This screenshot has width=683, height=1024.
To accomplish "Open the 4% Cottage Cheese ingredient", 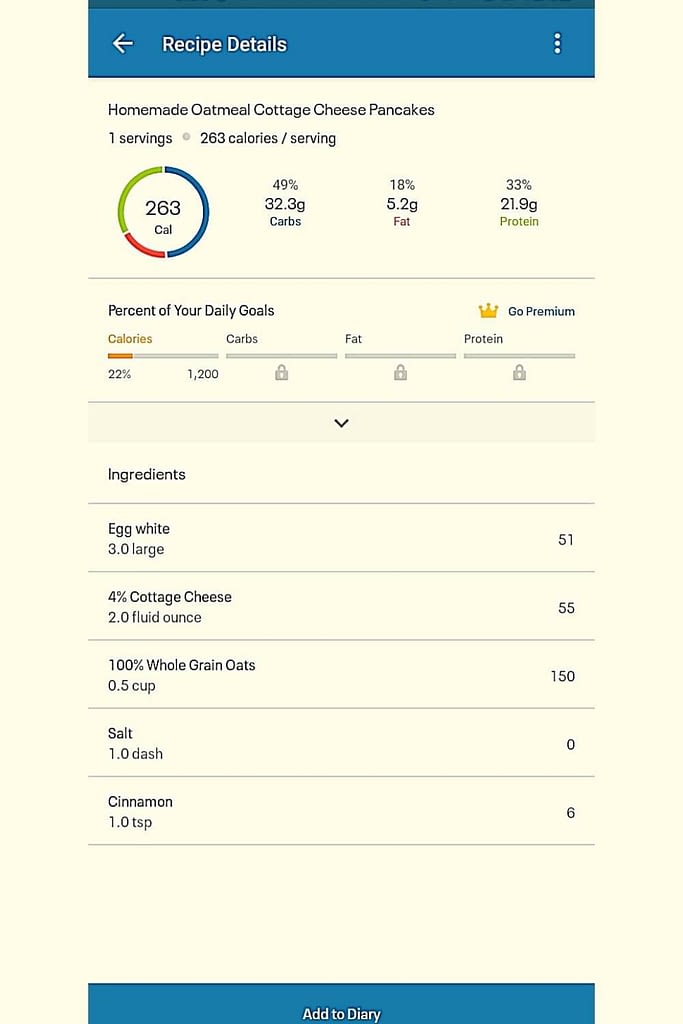I will pos(342,606).
